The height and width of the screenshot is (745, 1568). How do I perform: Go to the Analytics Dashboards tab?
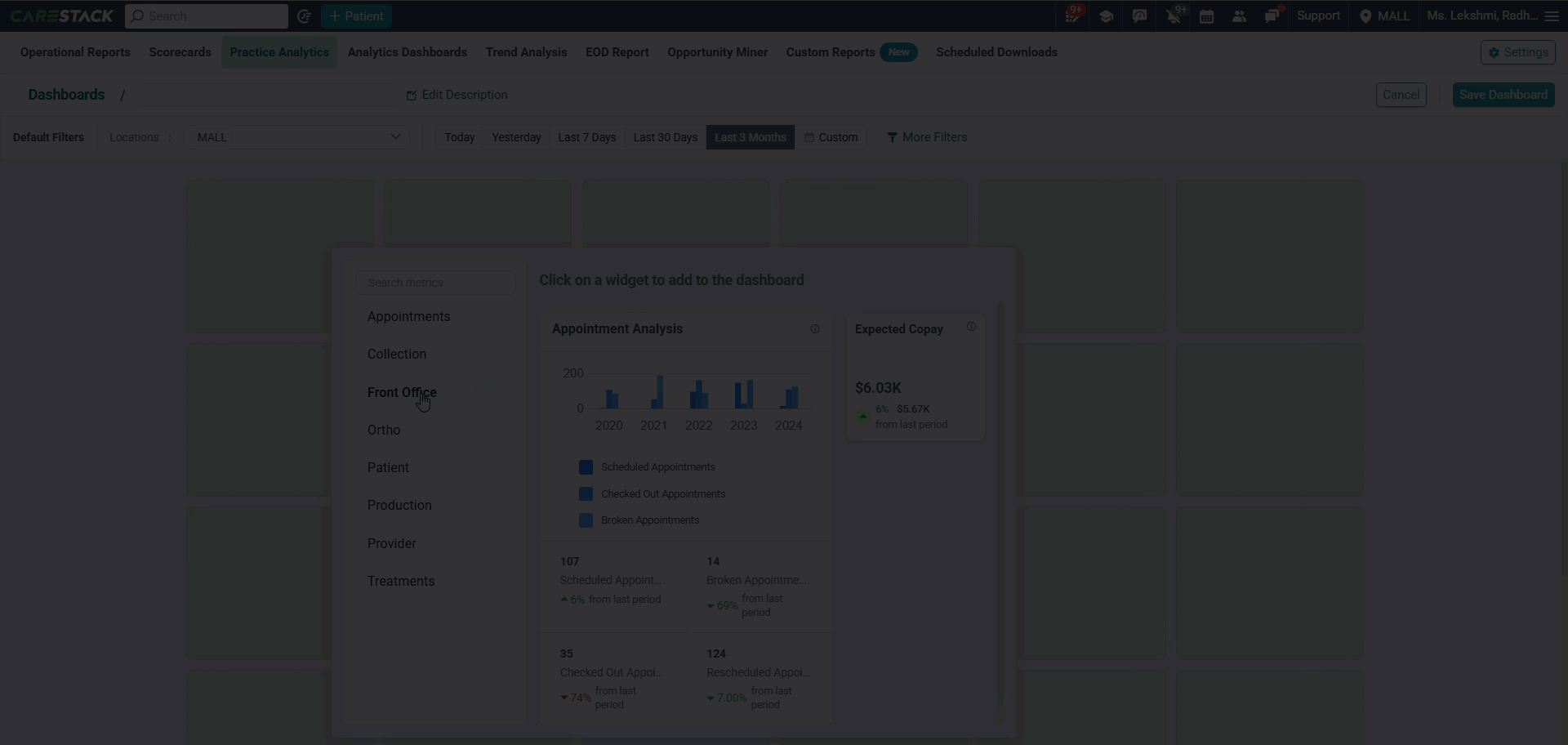coord(408,52)
